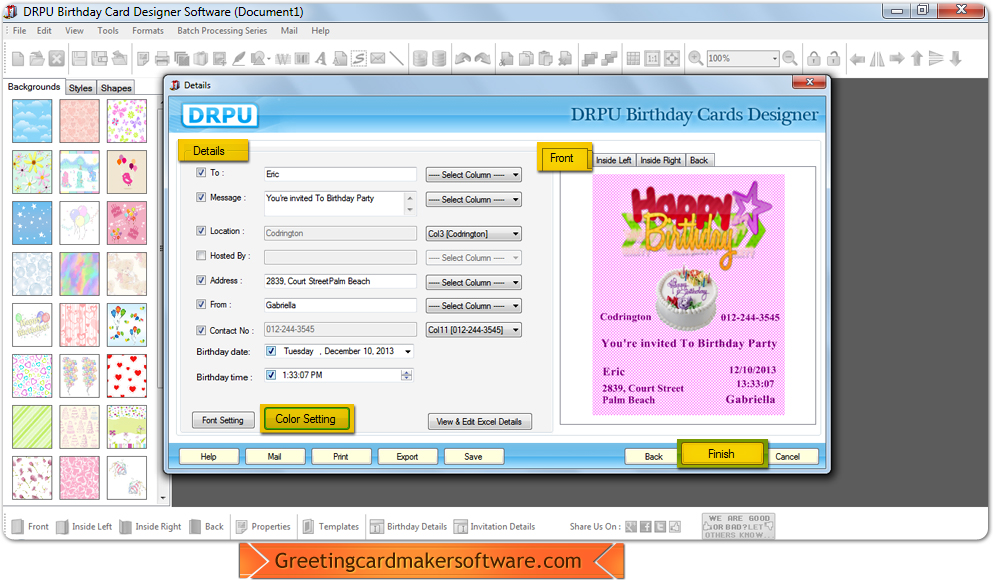The width and height of the screenshot is (993, 580).
Task: Enable the Hosted By checkbox
Action: (201, 255)
